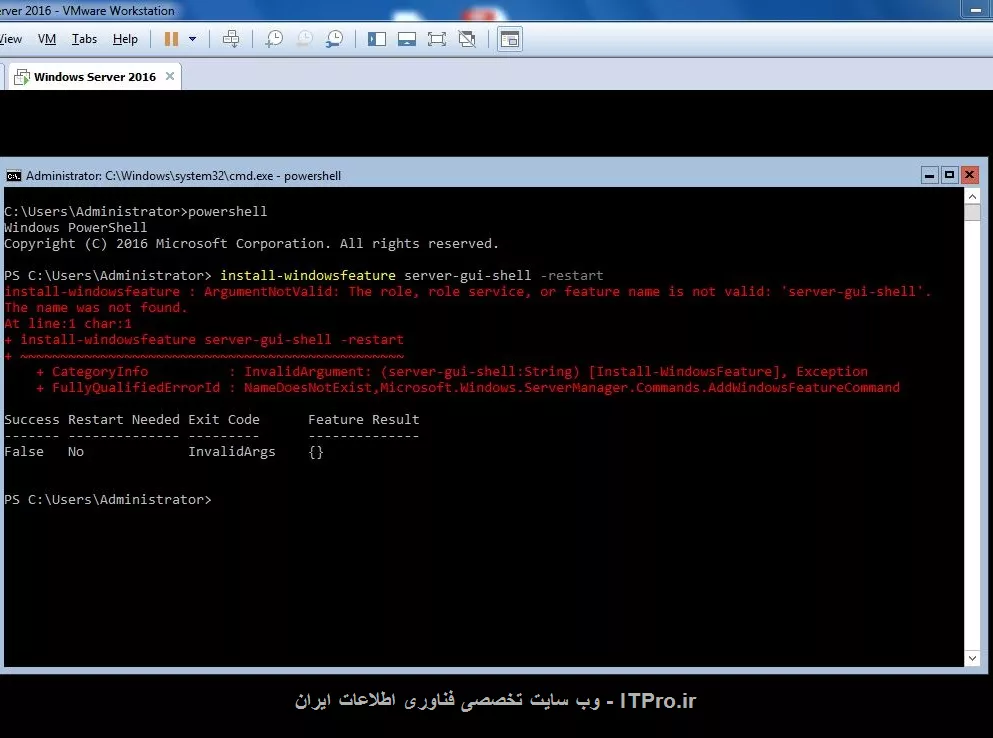Click the 'NameDoesNotExist' error id text
Image resolution: width=993 pixels, height=738 pixels.
click(x=308, y=388)
